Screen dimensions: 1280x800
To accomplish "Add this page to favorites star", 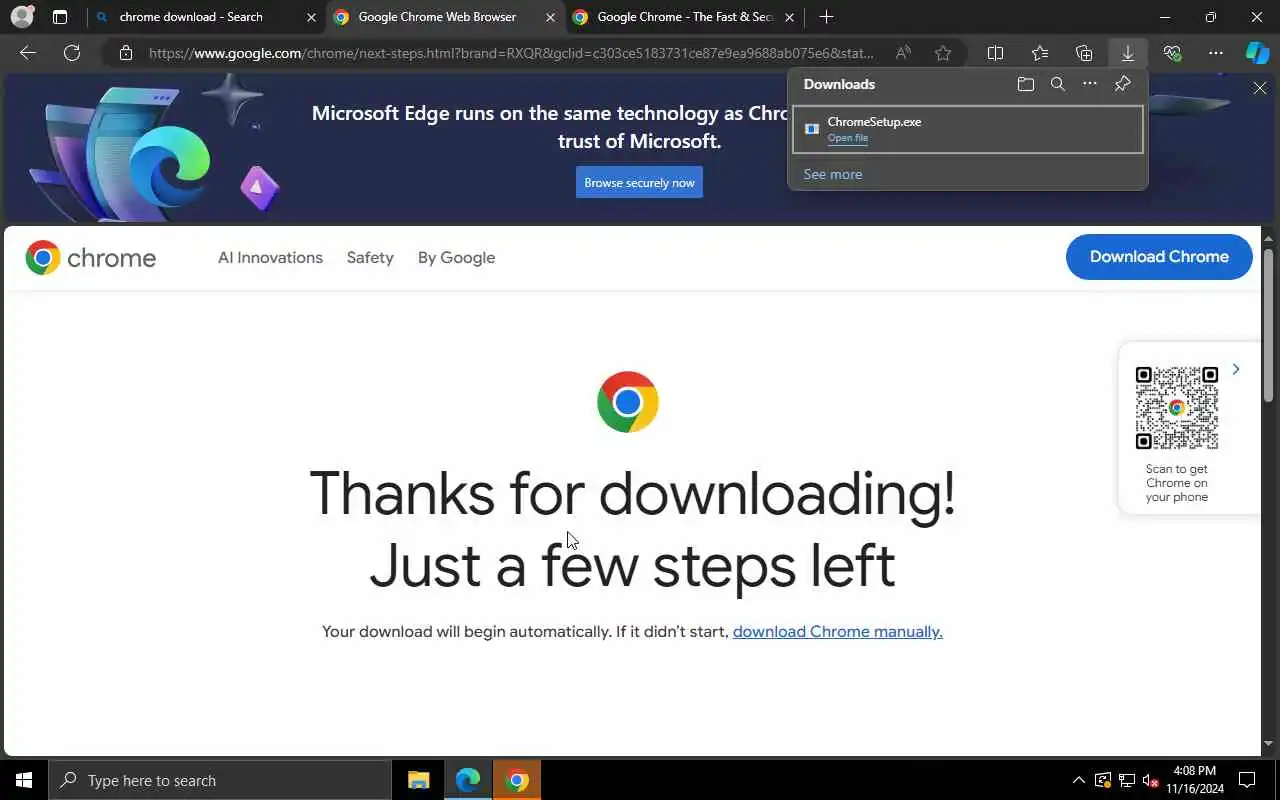I will pos(943,53).
